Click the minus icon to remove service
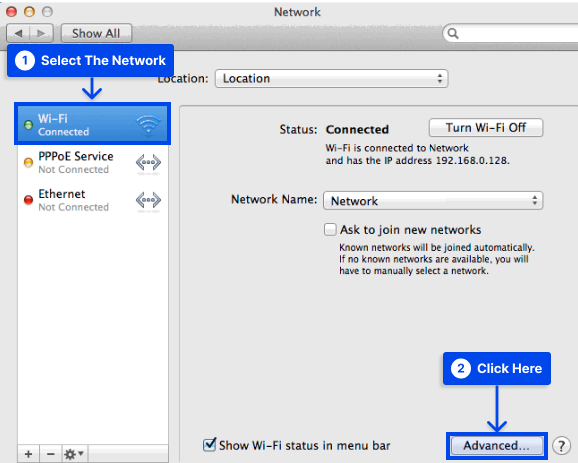 click(x=51, y=454)
